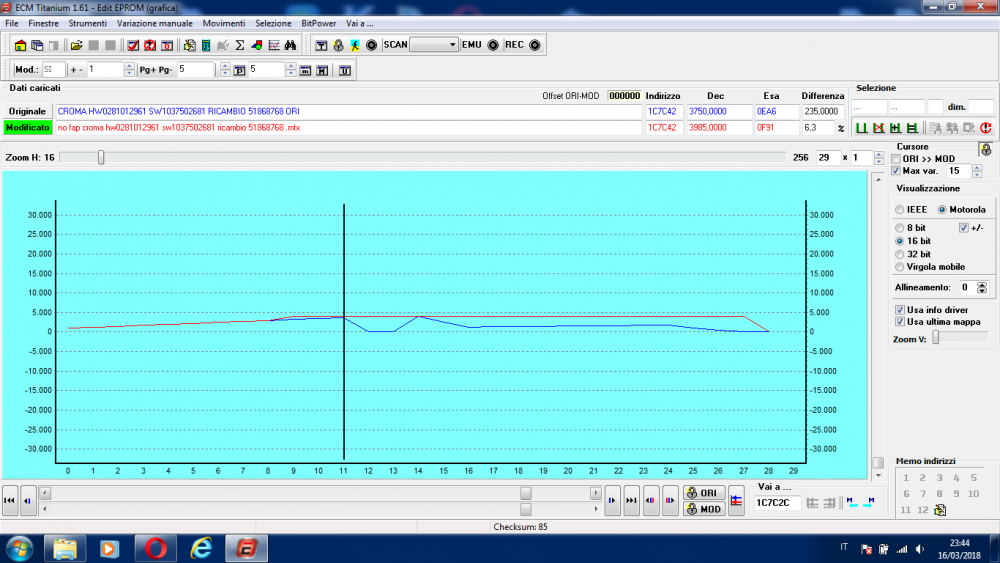Click the Allineamento value stepper

pyautogui.click(x=982, y=288)
